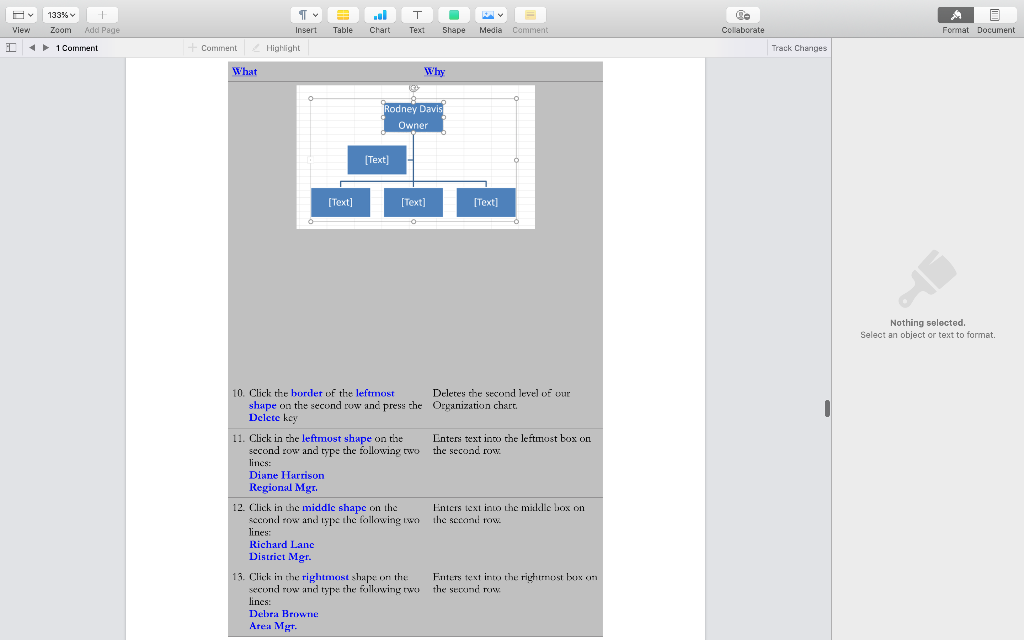
Task: Click the Add Page button
Action: click(102, 15)
